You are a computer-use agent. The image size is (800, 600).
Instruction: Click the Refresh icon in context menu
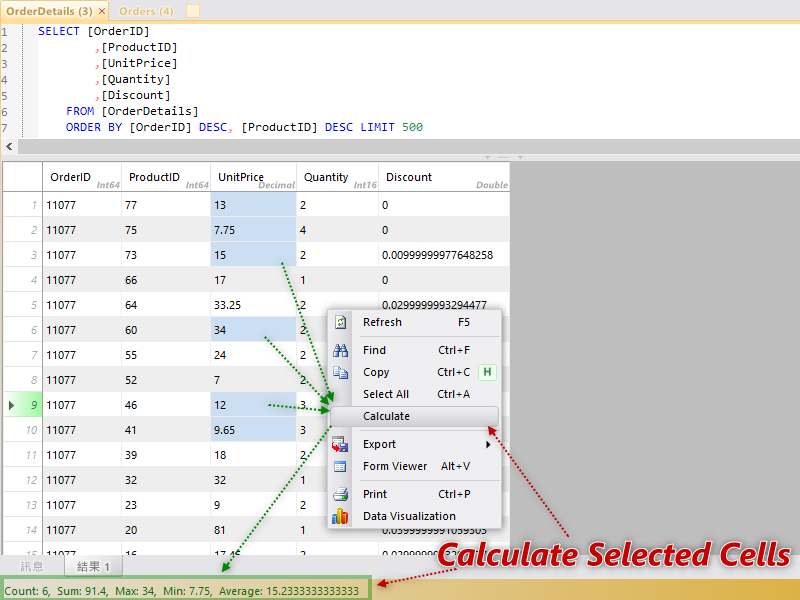tap(340, 322)
